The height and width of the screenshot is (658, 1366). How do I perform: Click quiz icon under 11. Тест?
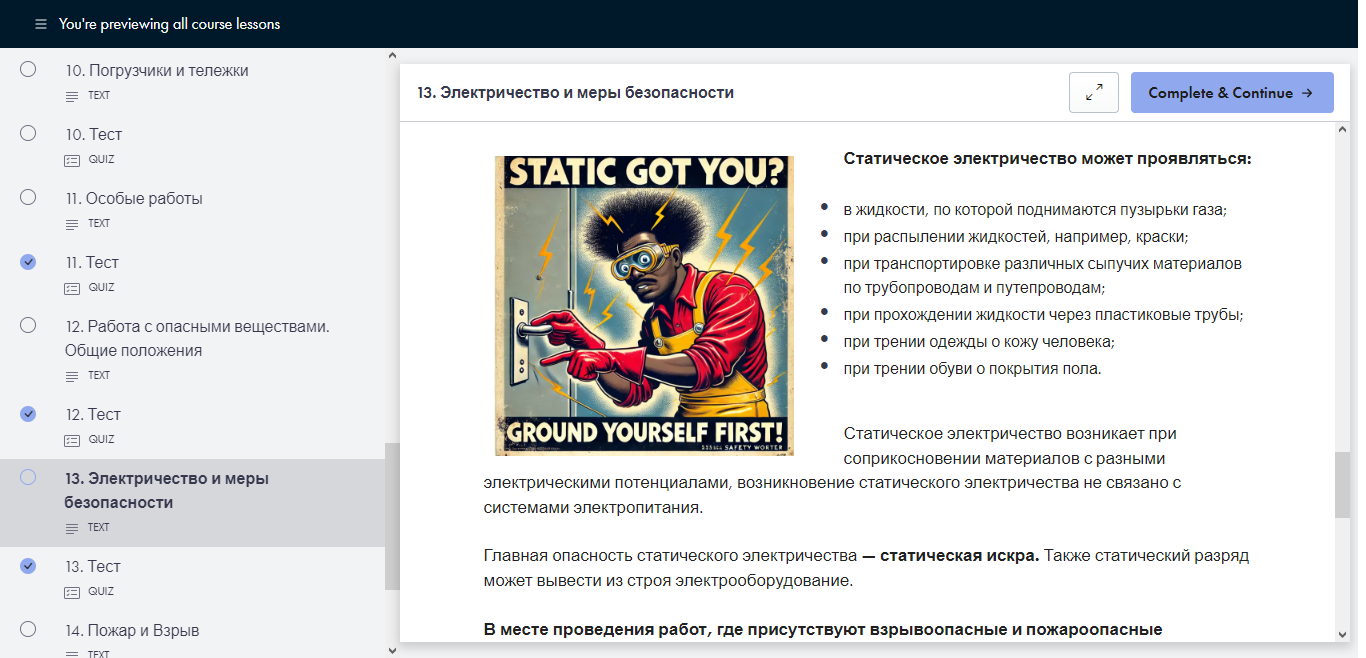pyautogui.click(x=71, y=288)
